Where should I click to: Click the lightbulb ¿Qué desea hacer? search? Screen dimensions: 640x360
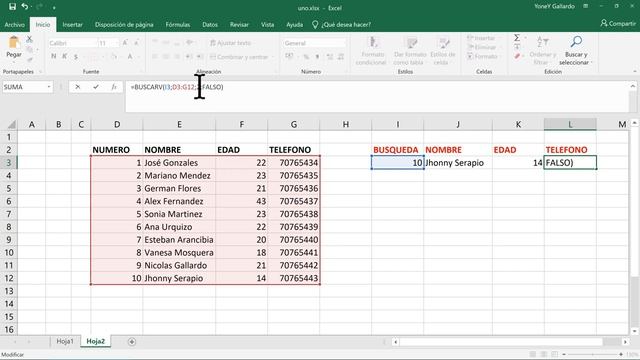click(341, 24)
